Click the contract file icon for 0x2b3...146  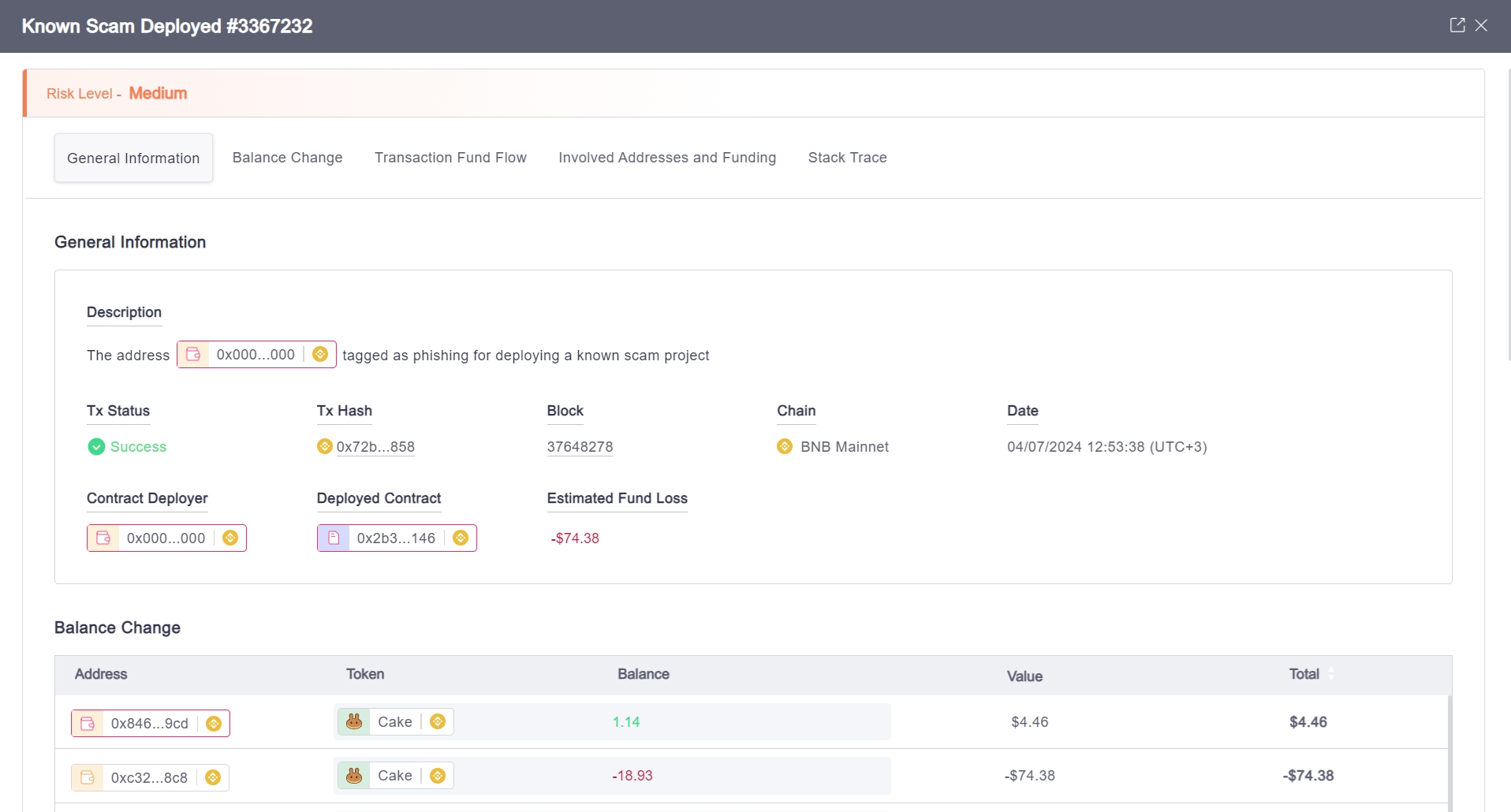[334, 538]
